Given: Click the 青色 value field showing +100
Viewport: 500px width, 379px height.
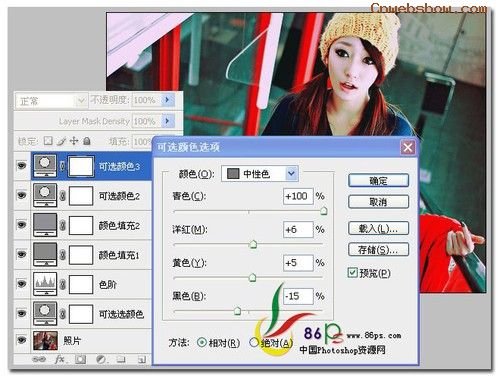Looking at the screenshot, I should 298,196.
